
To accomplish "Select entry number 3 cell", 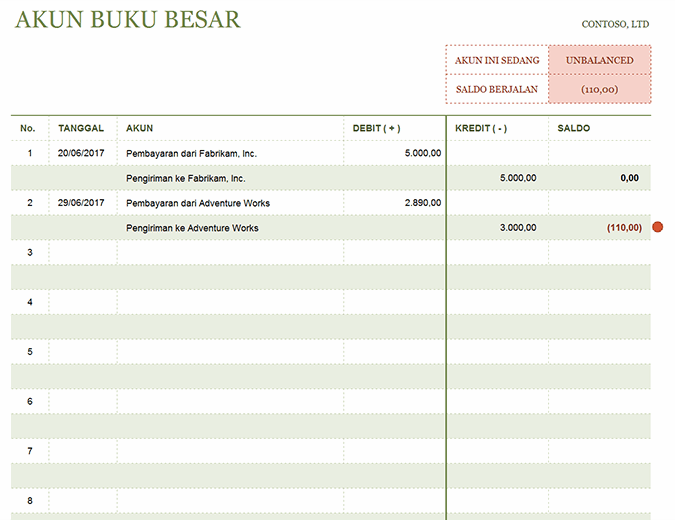I will pyautogui.click(x=30, y=252).
